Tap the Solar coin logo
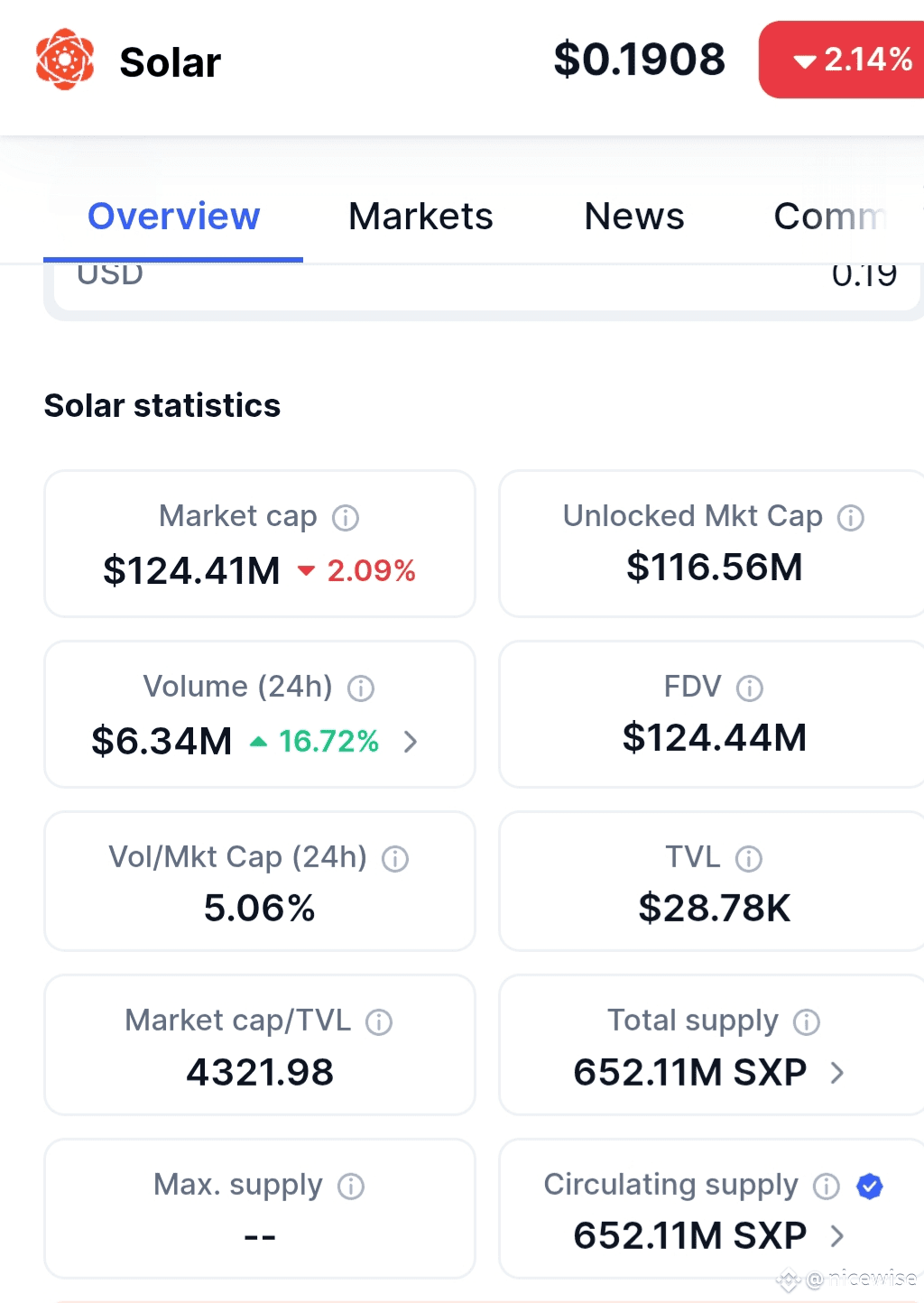 pos(65,60)
